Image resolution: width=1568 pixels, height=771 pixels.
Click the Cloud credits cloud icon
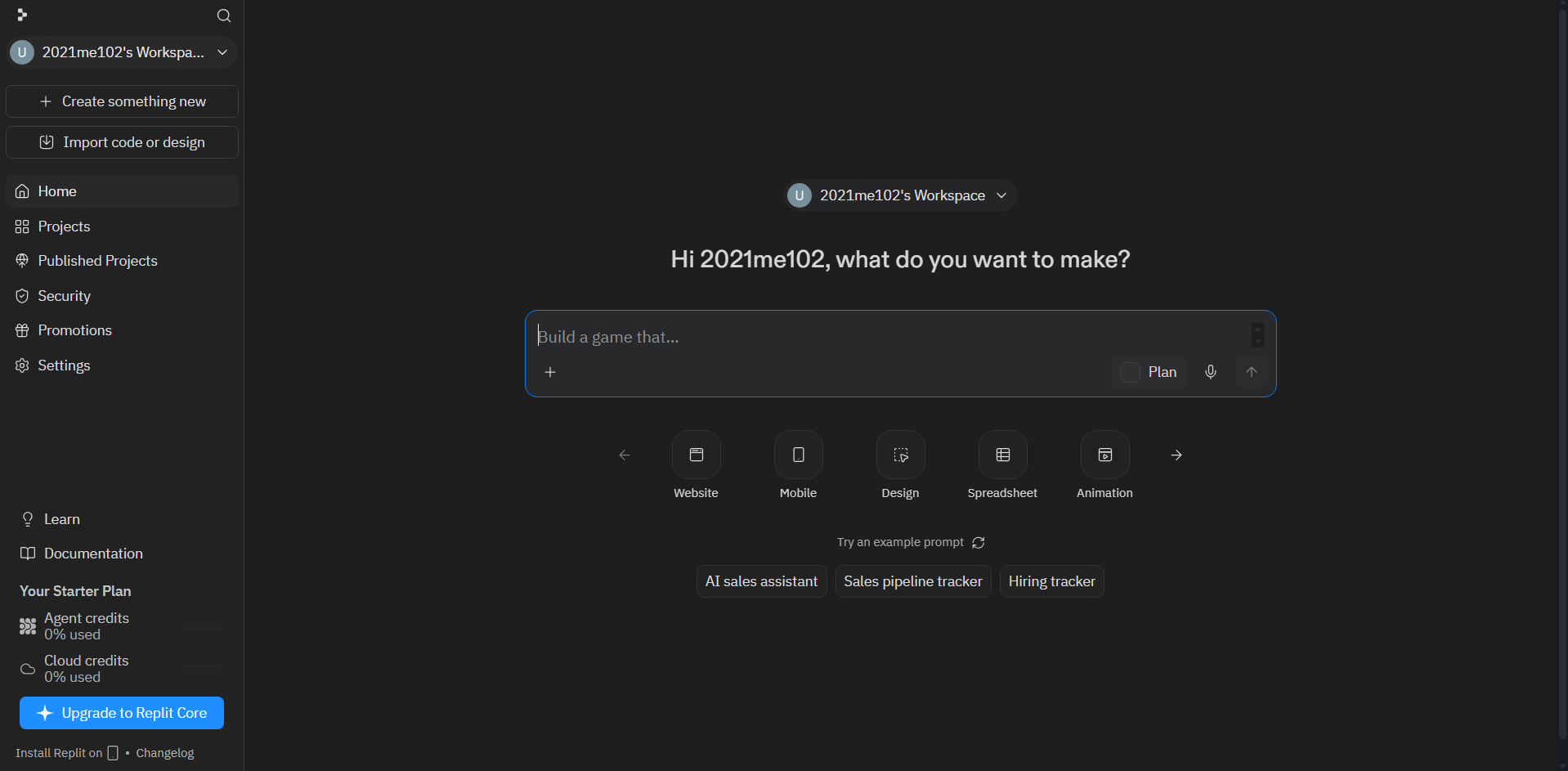[x=28, y=669]
